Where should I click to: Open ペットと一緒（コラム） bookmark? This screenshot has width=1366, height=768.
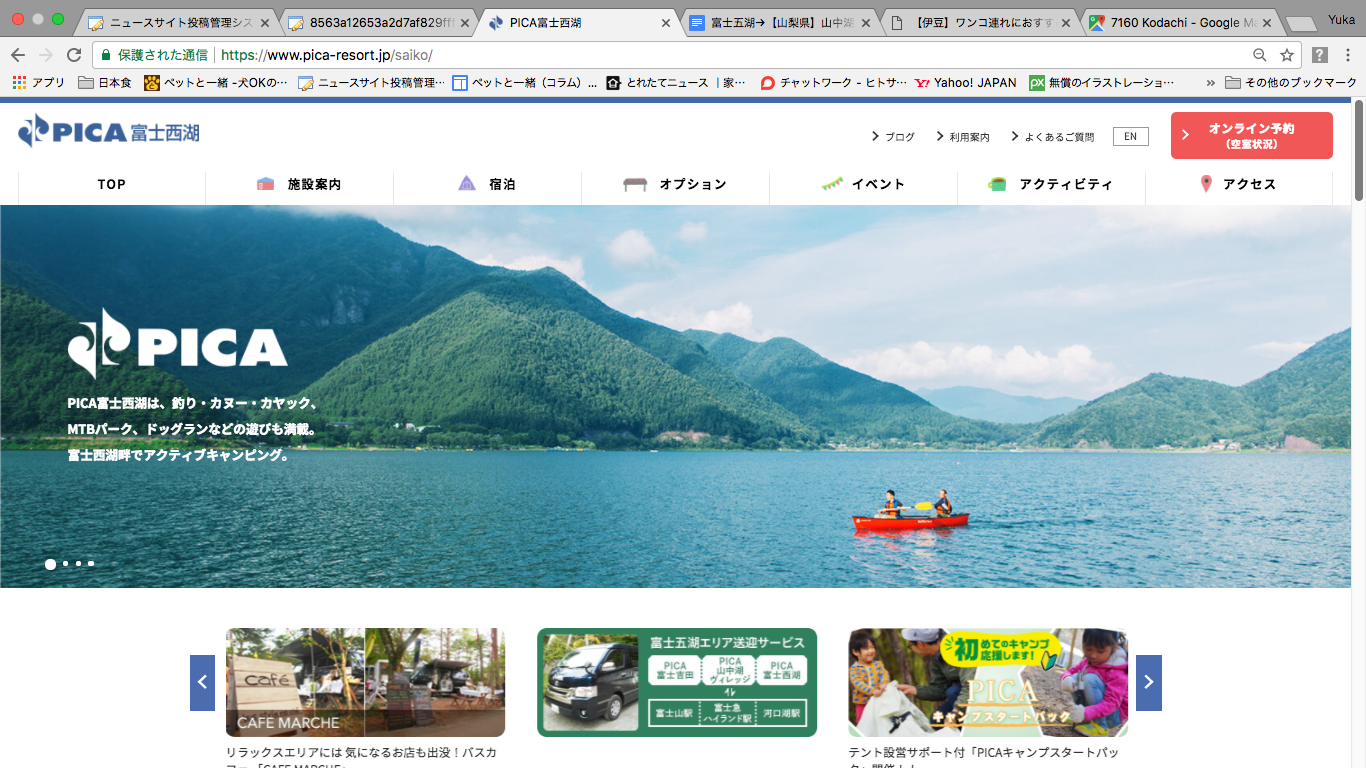pyautogui.click(x=525, y=83)
